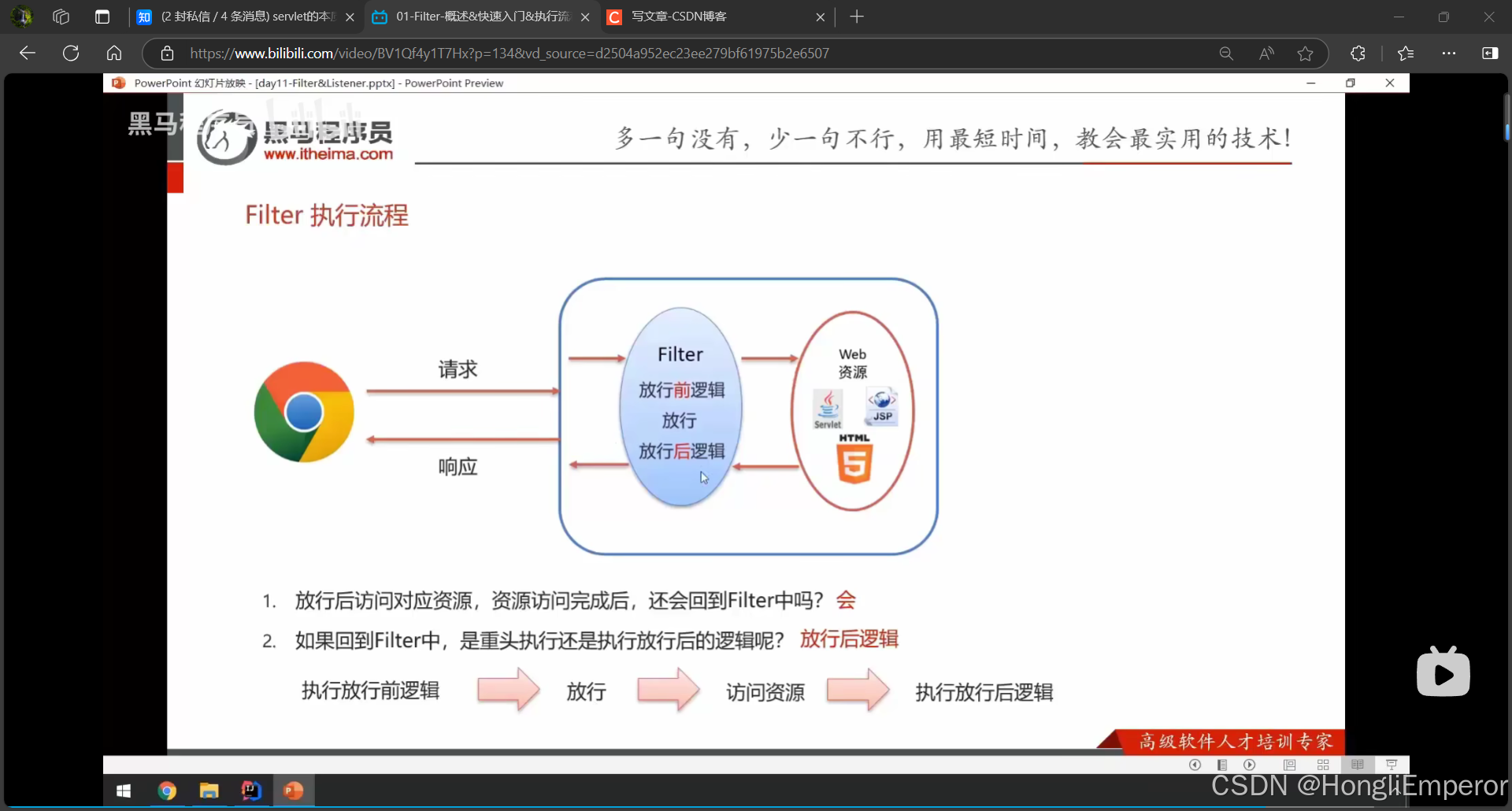Click the 请求 label on slide
Image resolution: width=1512 pixels, height=811 pixels.
(458, 369)
